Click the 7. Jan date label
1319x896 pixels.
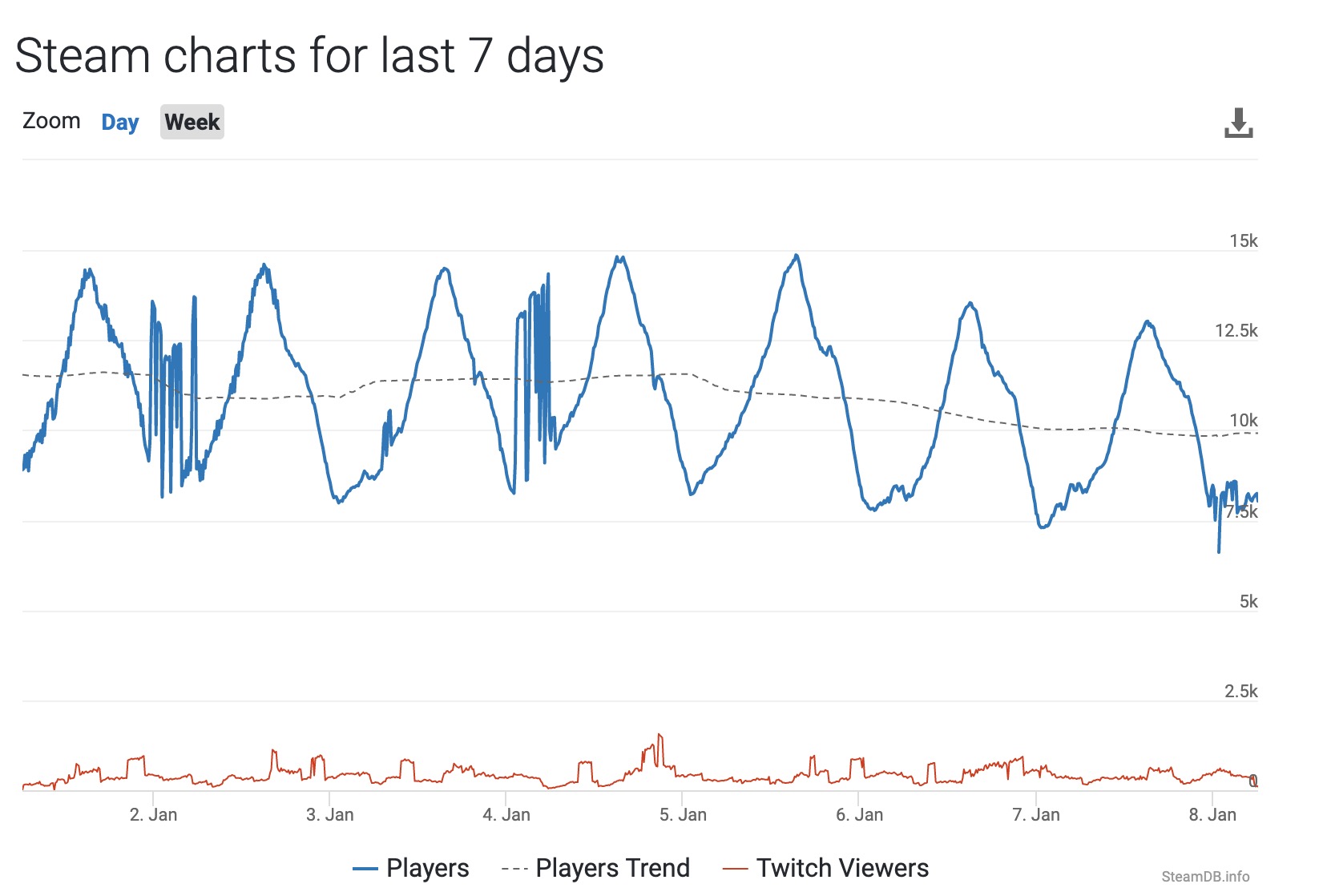1036,815
